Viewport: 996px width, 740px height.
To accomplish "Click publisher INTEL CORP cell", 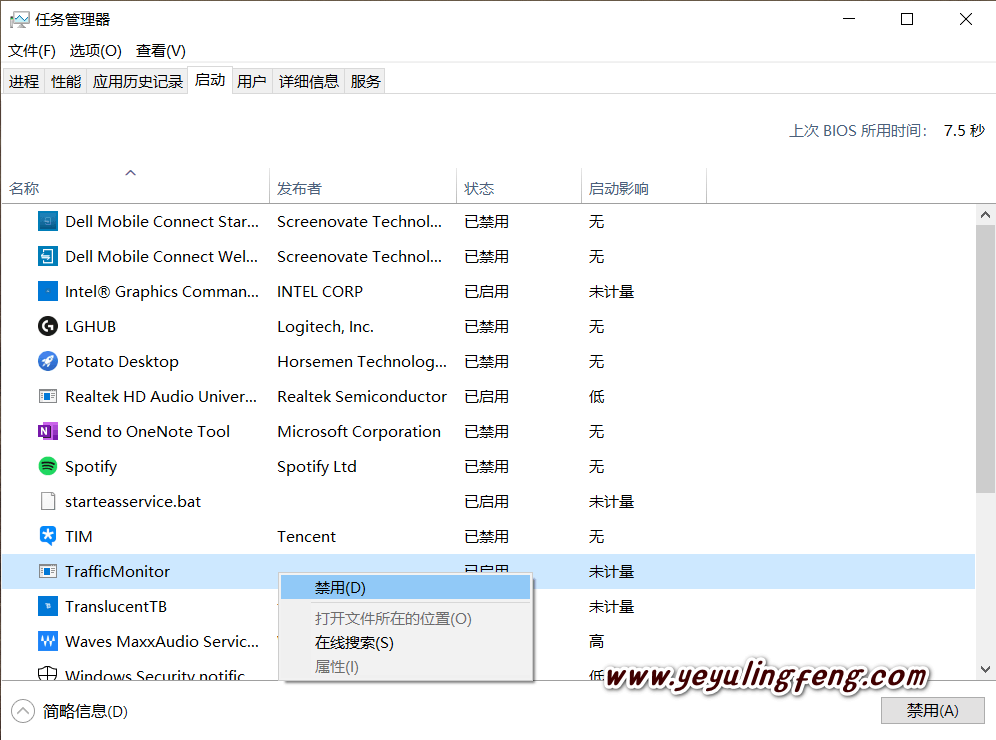I will click(320, 292).
